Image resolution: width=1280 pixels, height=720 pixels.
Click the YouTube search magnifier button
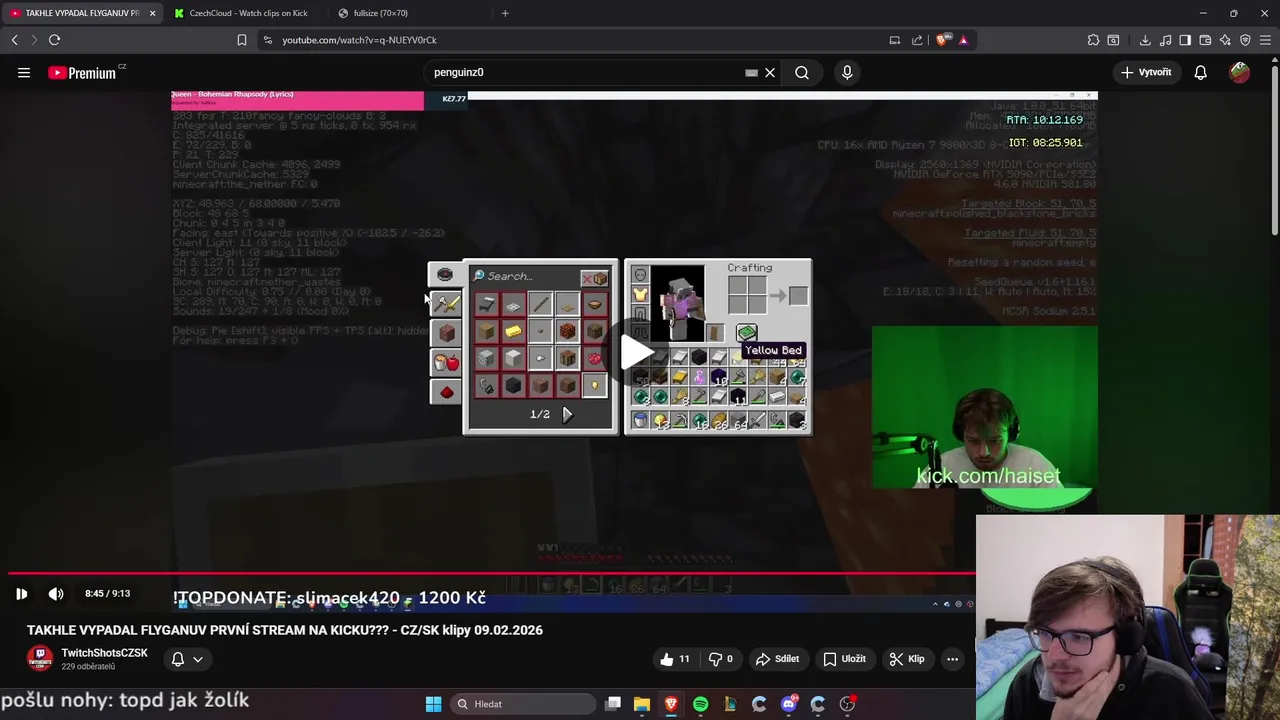click(802, 72)
